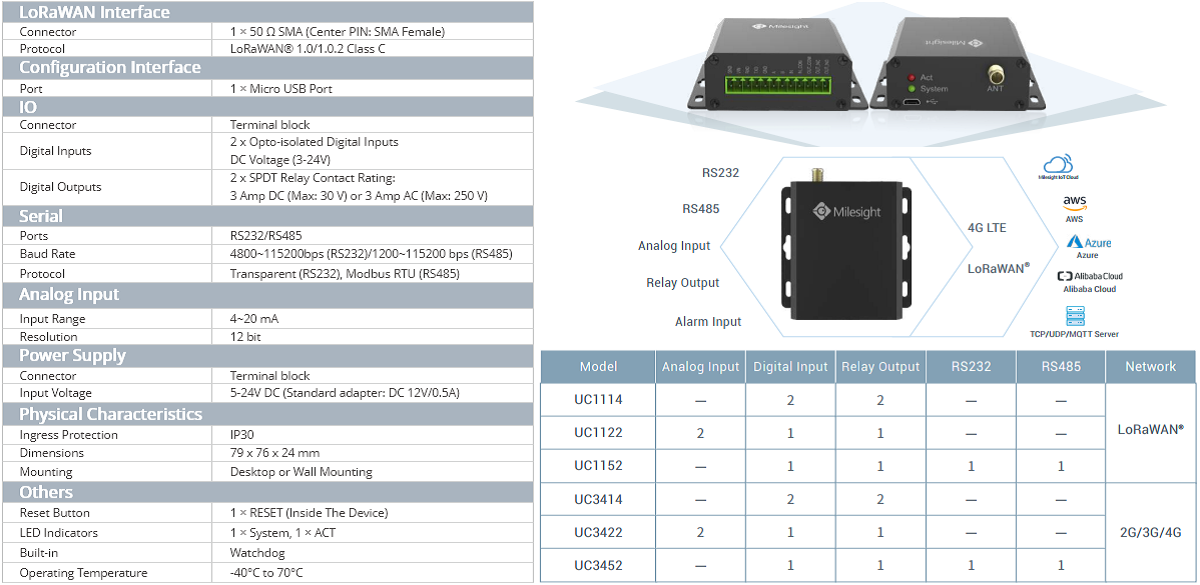This screenshot has width=1200, height=585.
Task: Click the Analog Input diagram label
Action: [x=674, y=246]
